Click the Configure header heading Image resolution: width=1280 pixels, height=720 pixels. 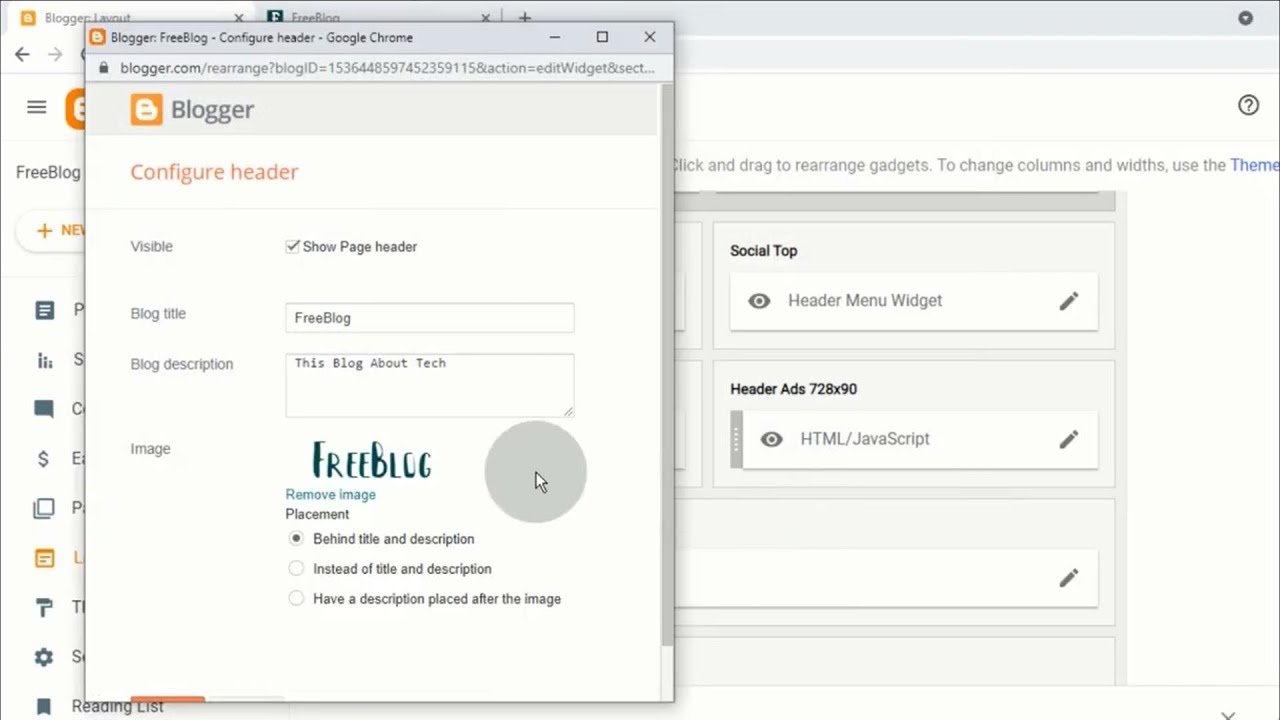tap(214, 172)
